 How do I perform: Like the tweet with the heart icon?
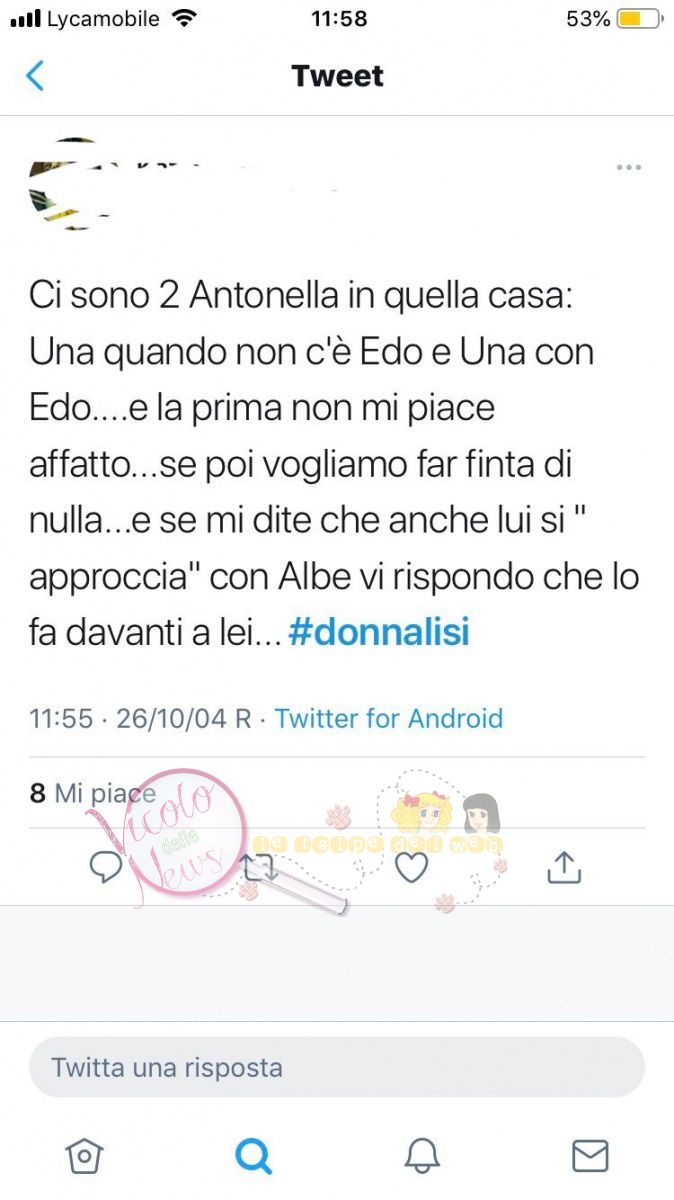click(x=411, y=867)
